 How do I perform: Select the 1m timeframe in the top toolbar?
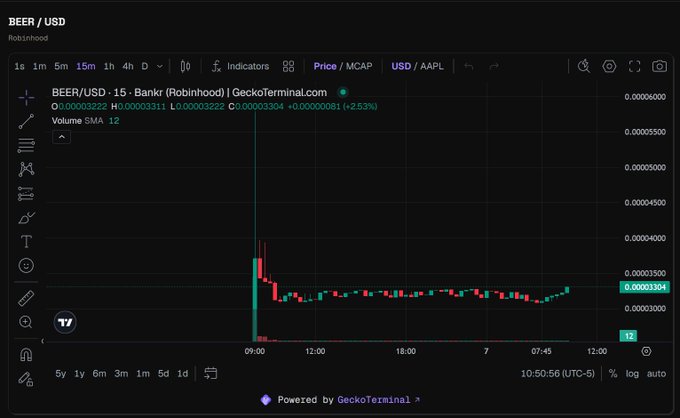click(39, 66)
